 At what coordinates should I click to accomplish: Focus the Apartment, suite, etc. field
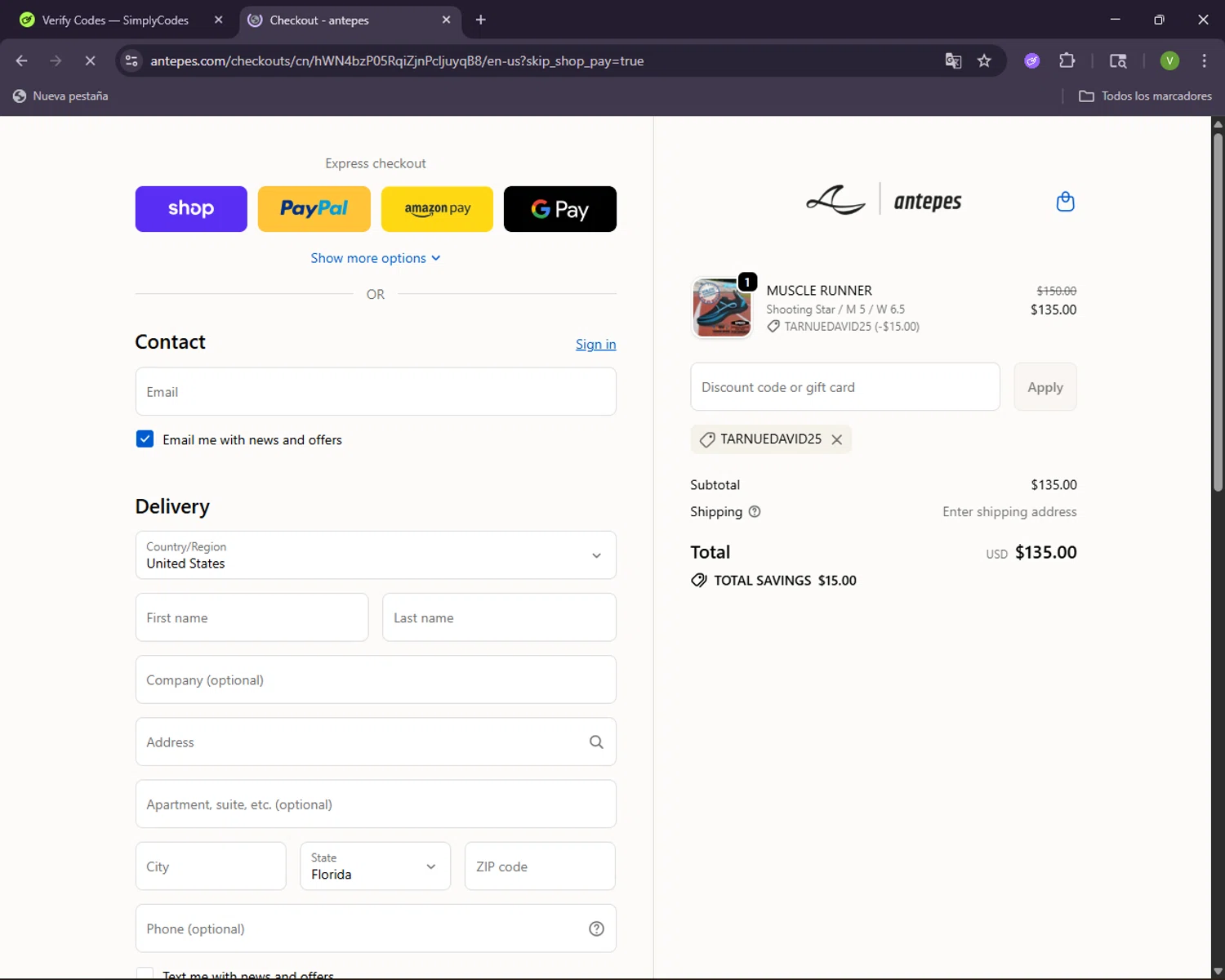[376, 804]
